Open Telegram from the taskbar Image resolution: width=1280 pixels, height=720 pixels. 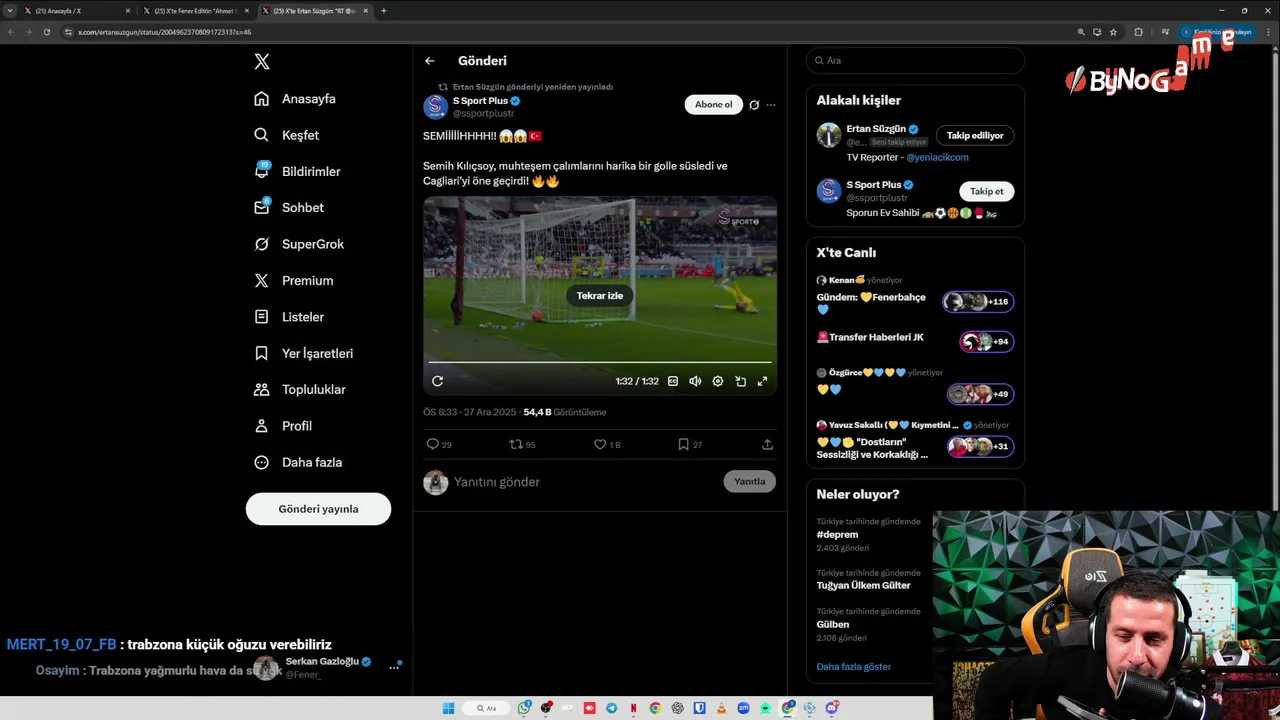[612, 708]
